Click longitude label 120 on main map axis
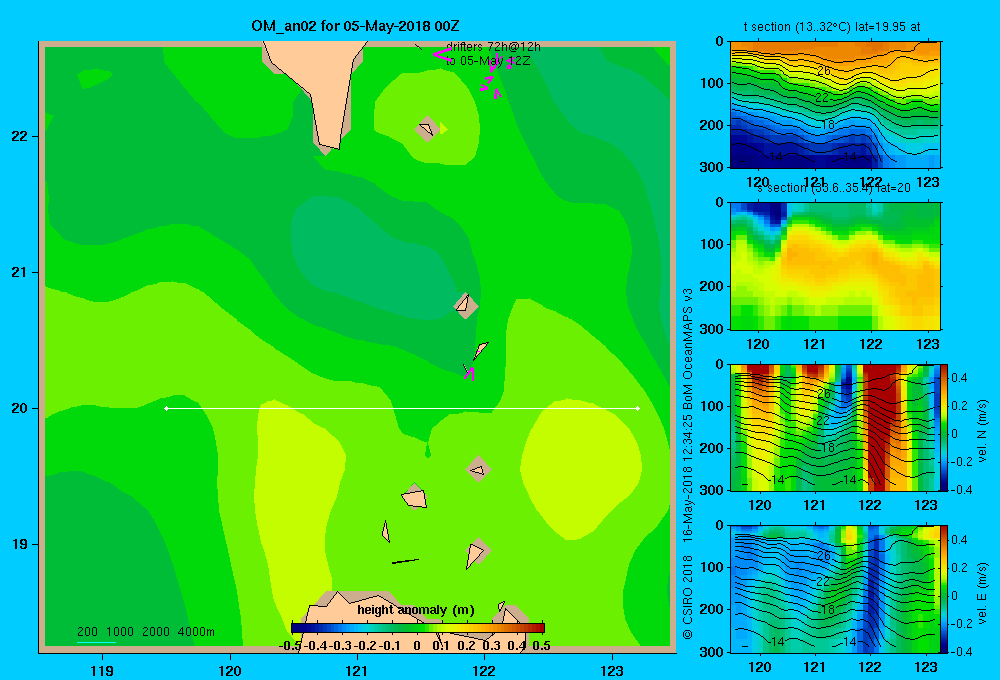 click(230, 670)
